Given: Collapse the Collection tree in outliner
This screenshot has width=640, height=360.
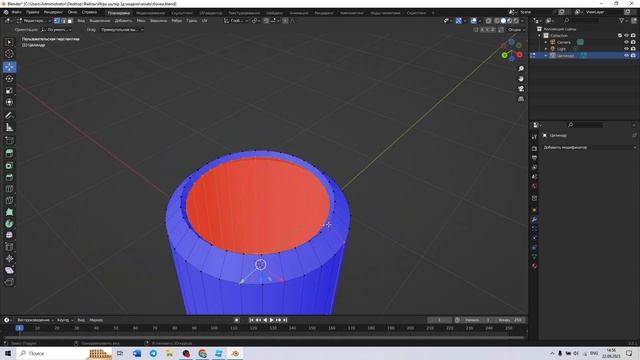Looking at the screenshot, I should pyautogui.click(x=540, y=36).
